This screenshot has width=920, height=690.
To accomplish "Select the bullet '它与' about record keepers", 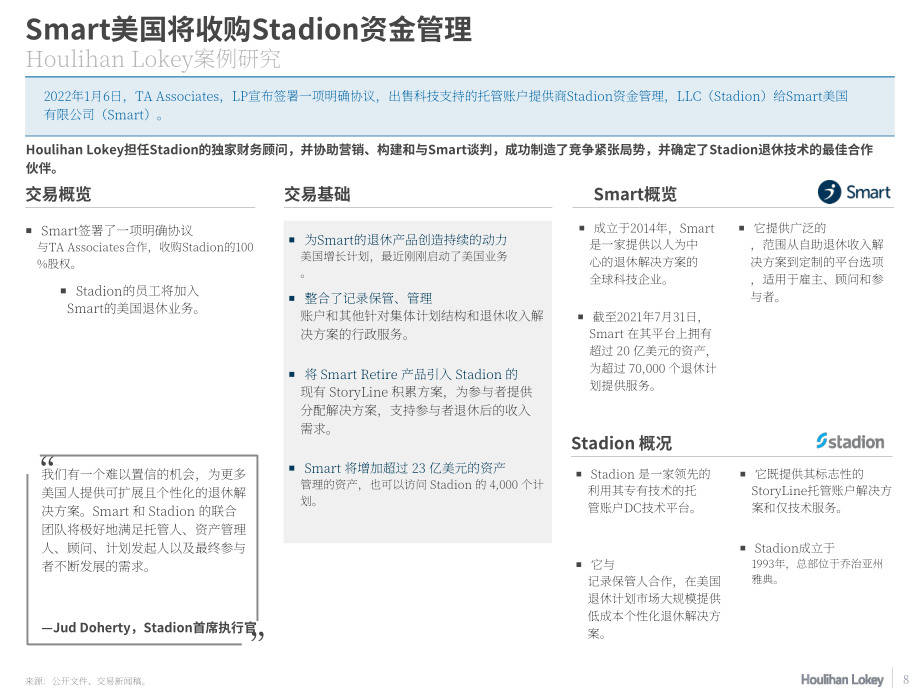I will (x=603, y=564).
